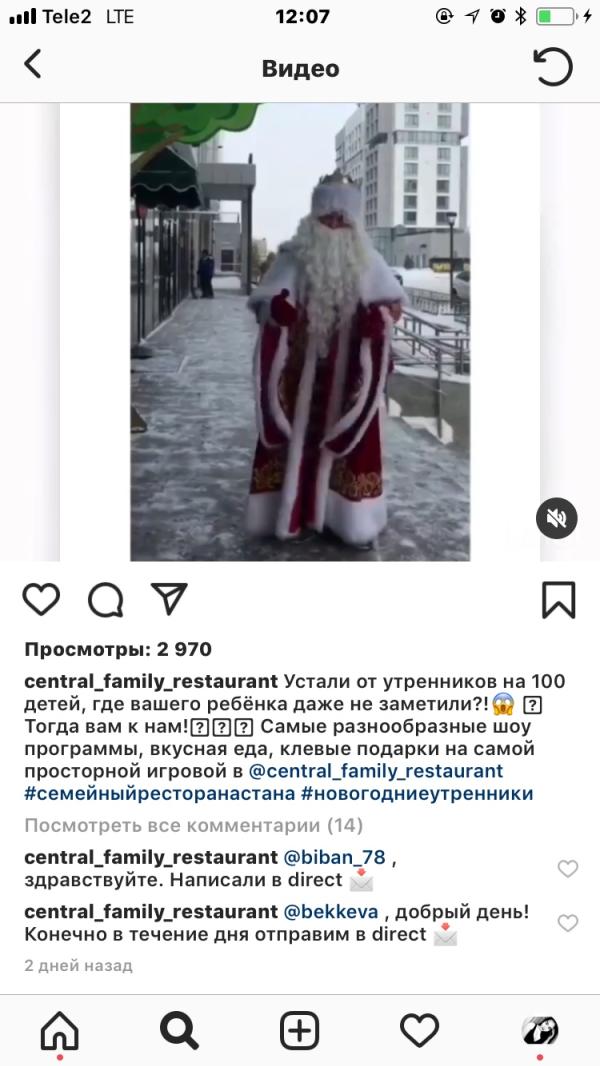This screenshot has width=600, height=1066.
Task: Expand Посмотреть все комментарии (14)
Action: click(194, 825)
